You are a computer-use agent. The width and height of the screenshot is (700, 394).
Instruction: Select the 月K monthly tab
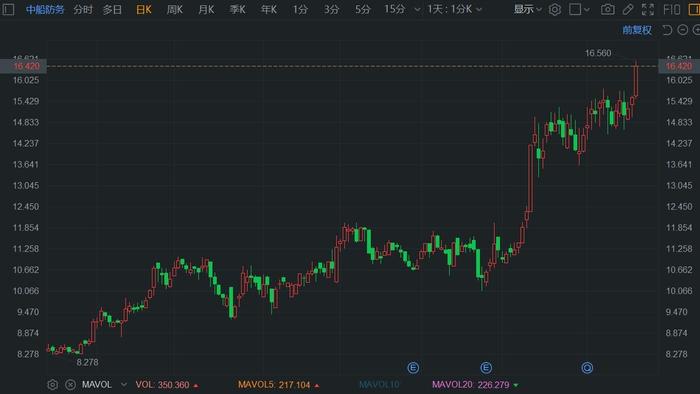(x=206, y=9)
